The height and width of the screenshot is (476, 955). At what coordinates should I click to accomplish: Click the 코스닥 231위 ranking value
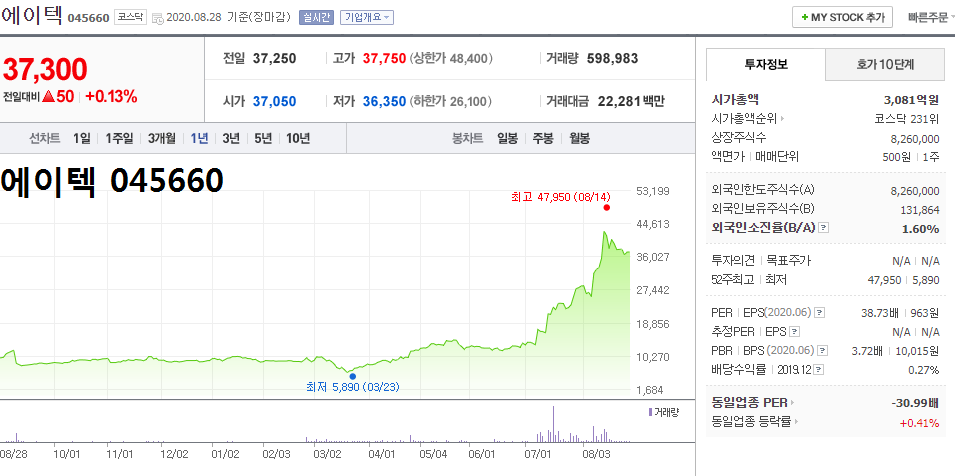pos(906,119)
